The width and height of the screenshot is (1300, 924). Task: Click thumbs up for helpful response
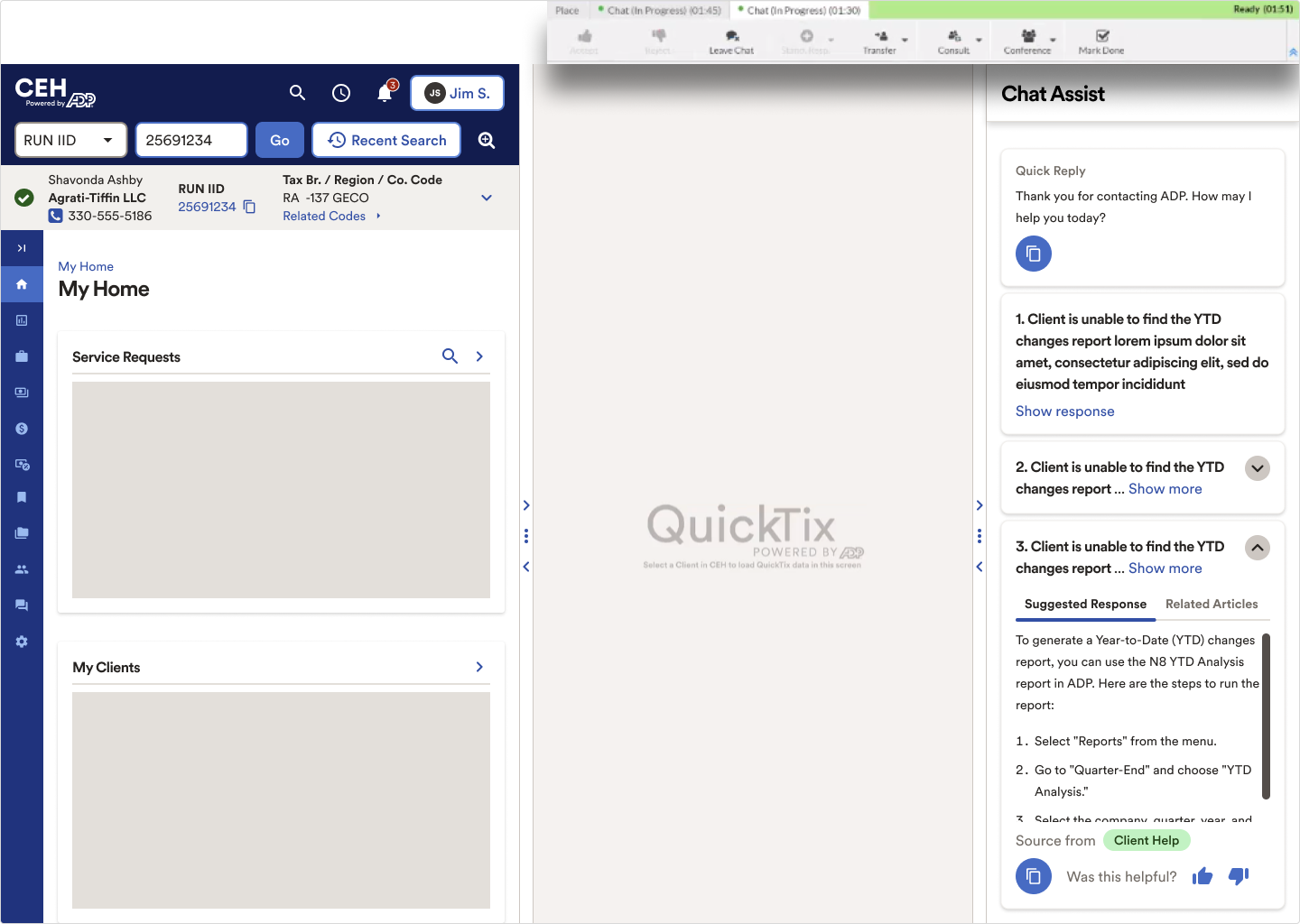point(1202,876)
